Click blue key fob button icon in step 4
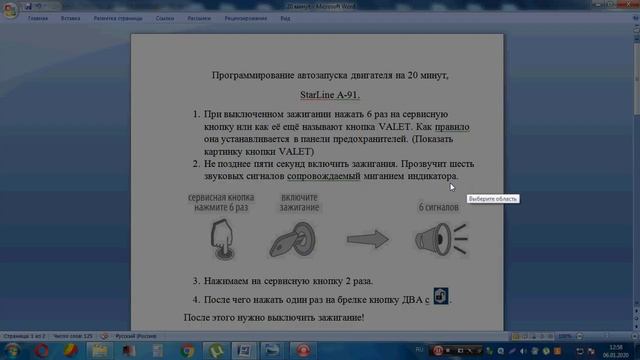Screen dimensions: 640x360 click(440, 296)
